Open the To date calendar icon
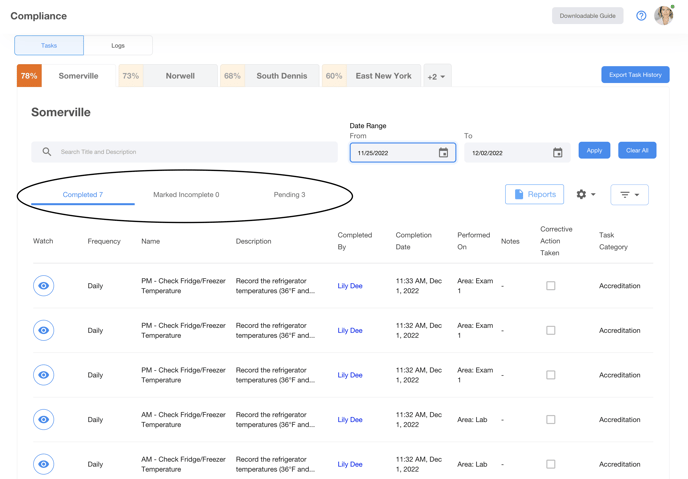 [x=557, y=153]
